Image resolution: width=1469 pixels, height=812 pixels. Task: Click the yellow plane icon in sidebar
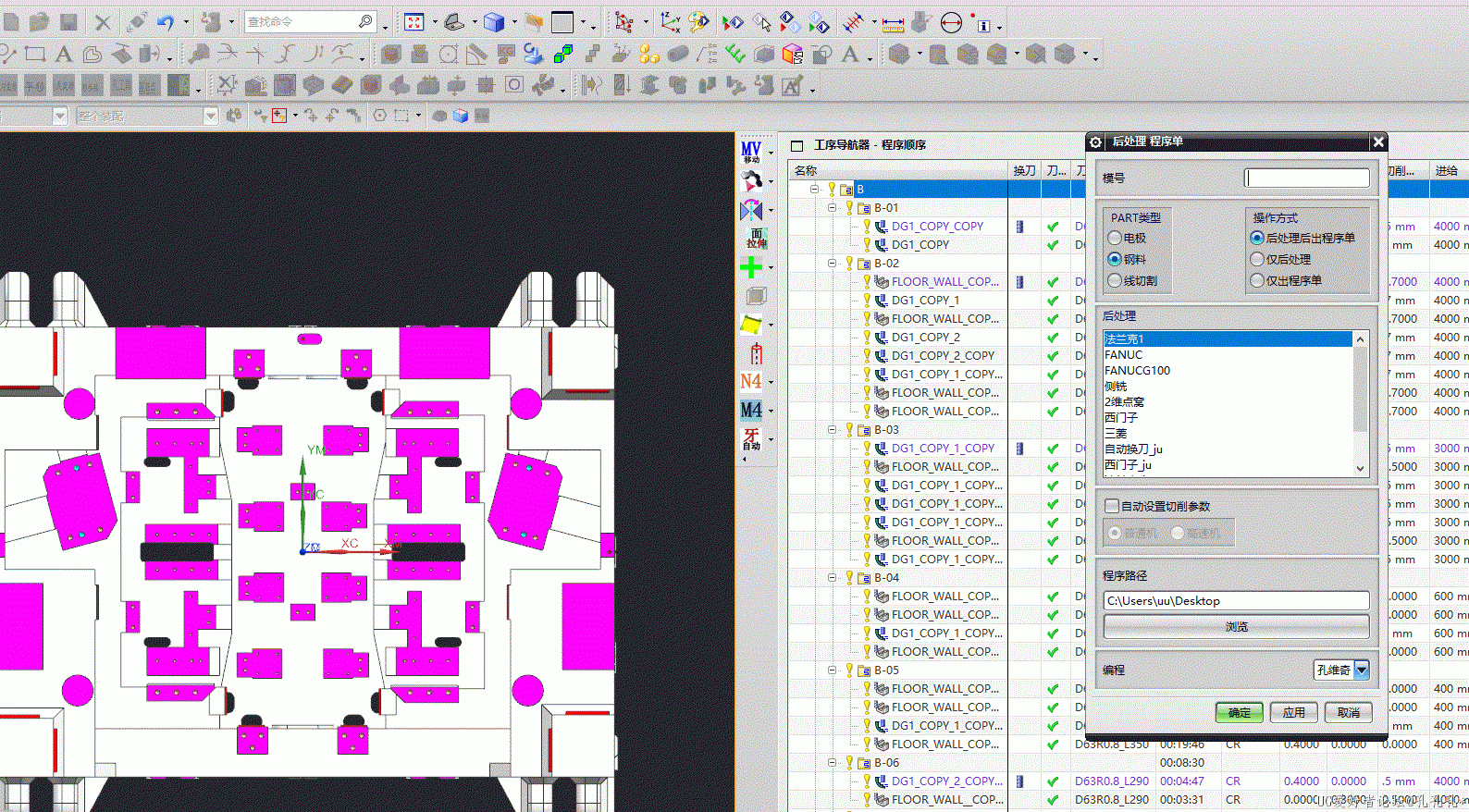[x=751, y=325]
